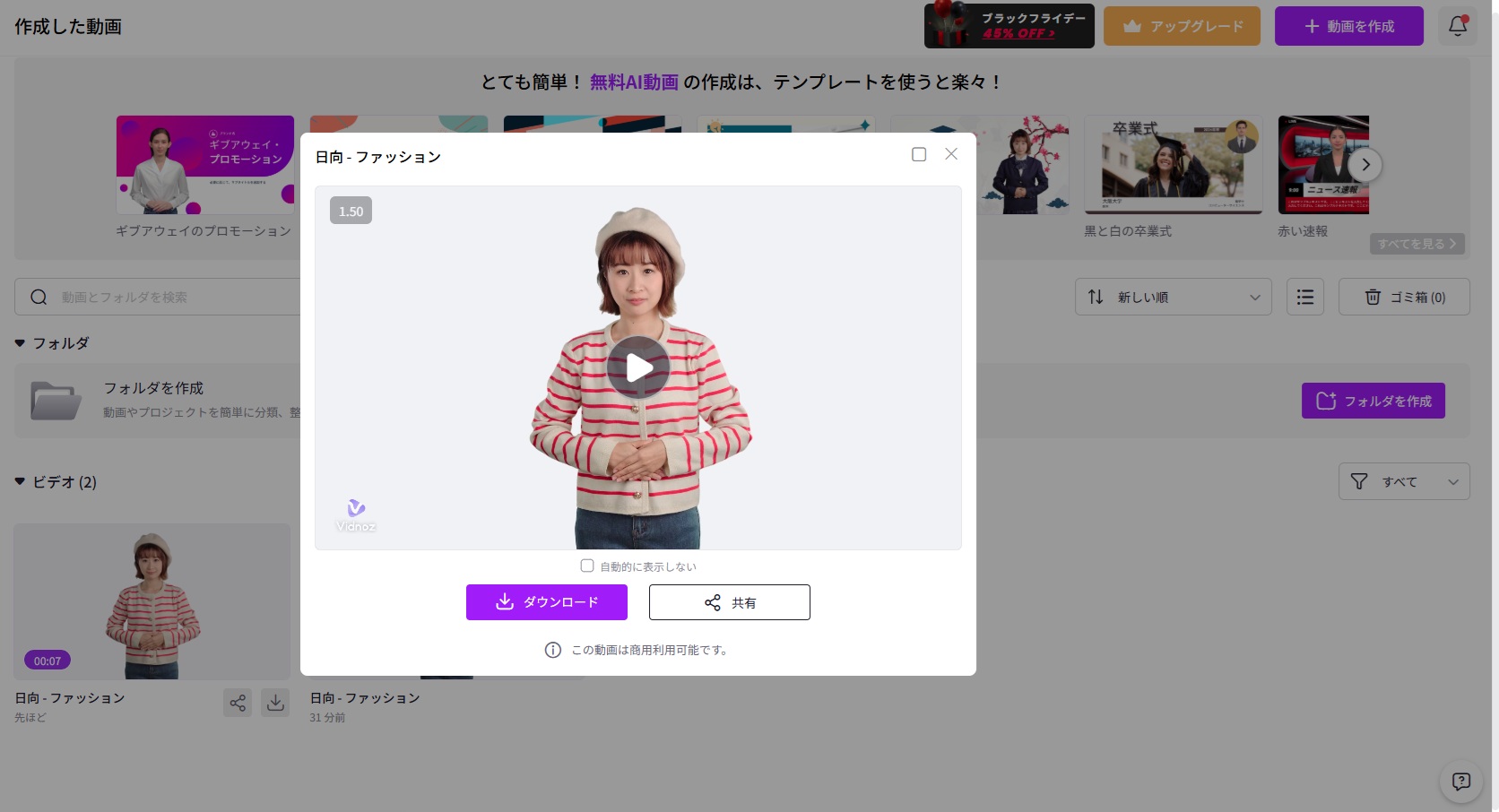The width and height of the screenshot is (1499, 812).
Task: Open the すべて filter dropdown
Action: coord(1403,481)
